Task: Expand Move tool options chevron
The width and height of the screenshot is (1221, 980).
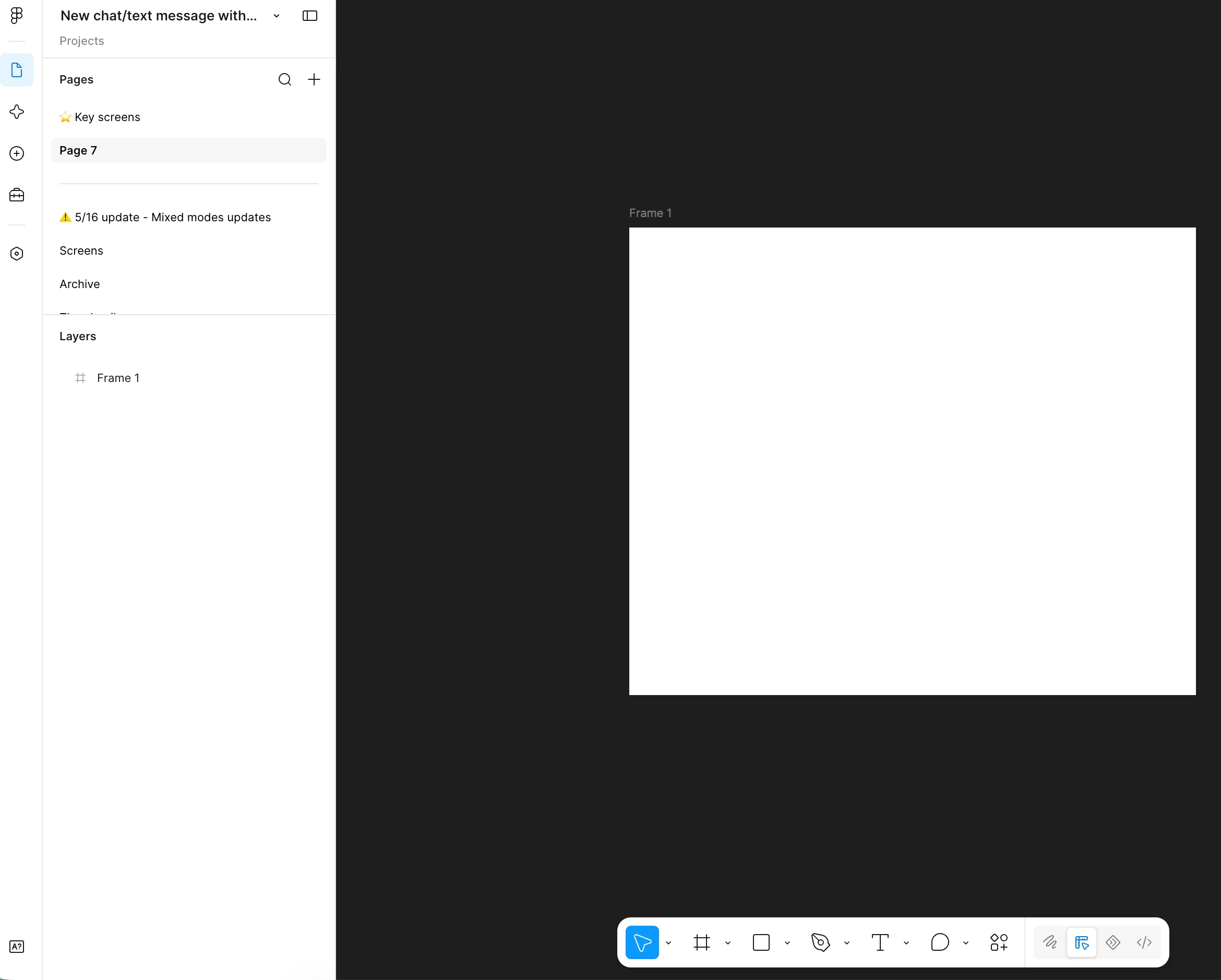Action: 668,943
